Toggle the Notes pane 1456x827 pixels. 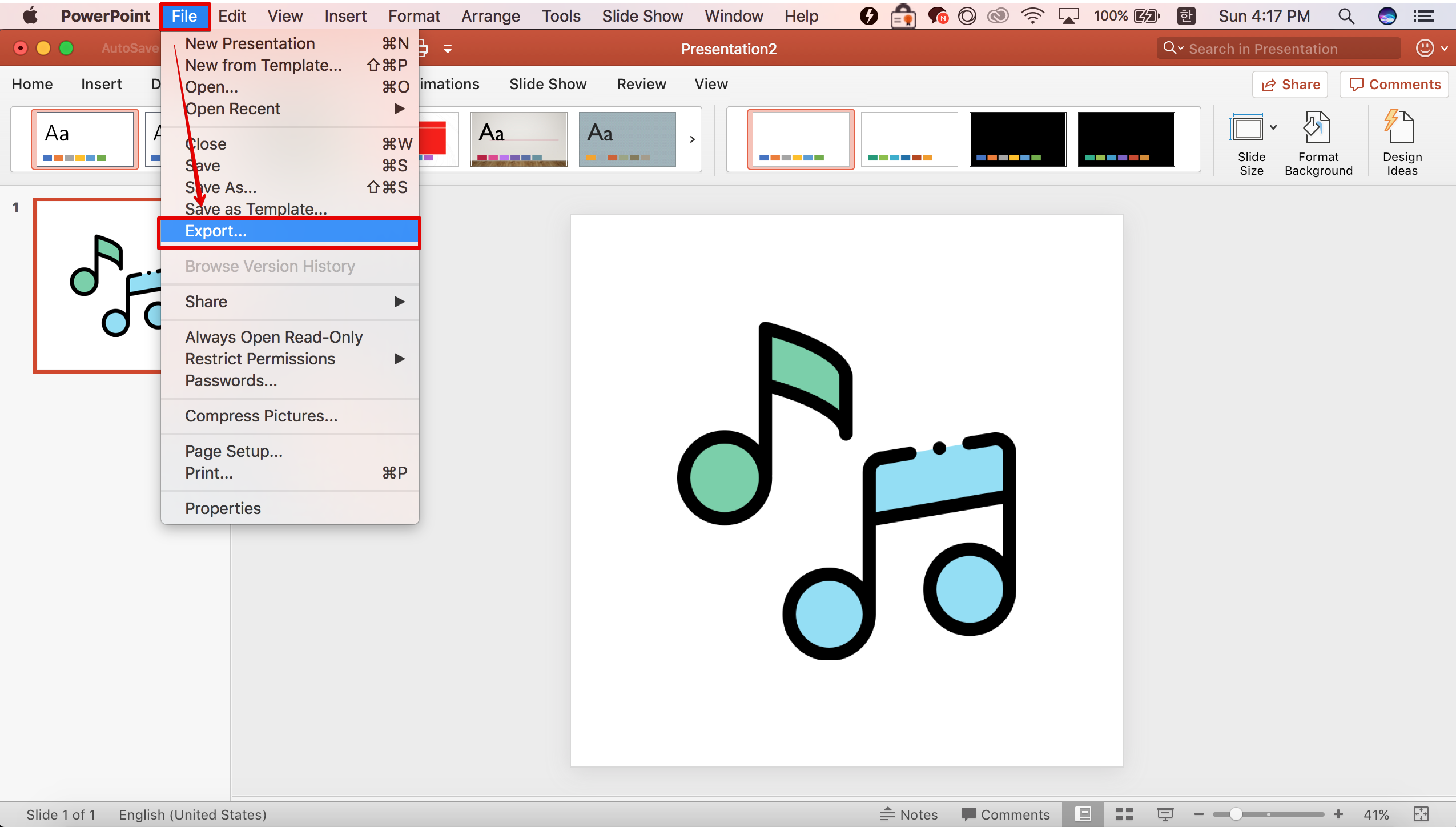click(x=909, y=814)
